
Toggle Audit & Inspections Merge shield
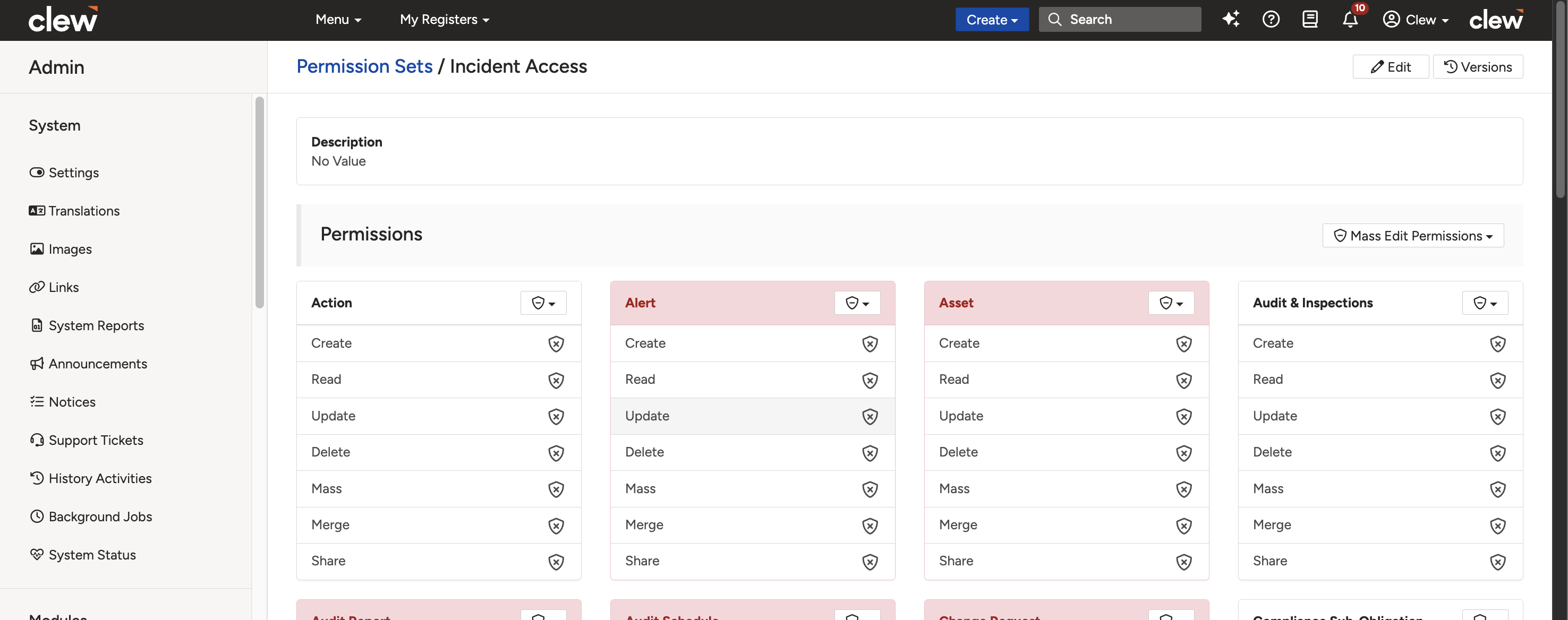1497,525
